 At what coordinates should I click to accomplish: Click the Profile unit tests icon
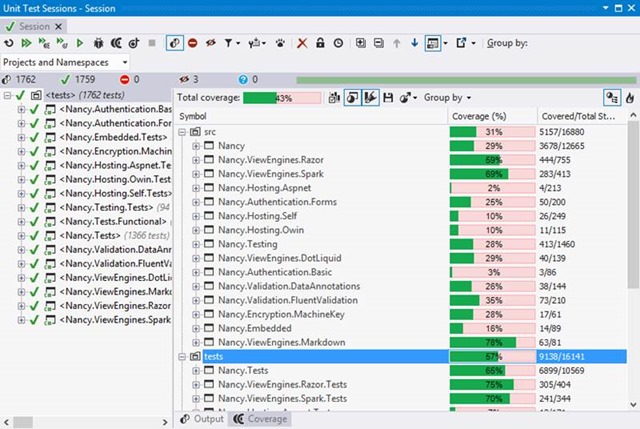tap(134, 43)
